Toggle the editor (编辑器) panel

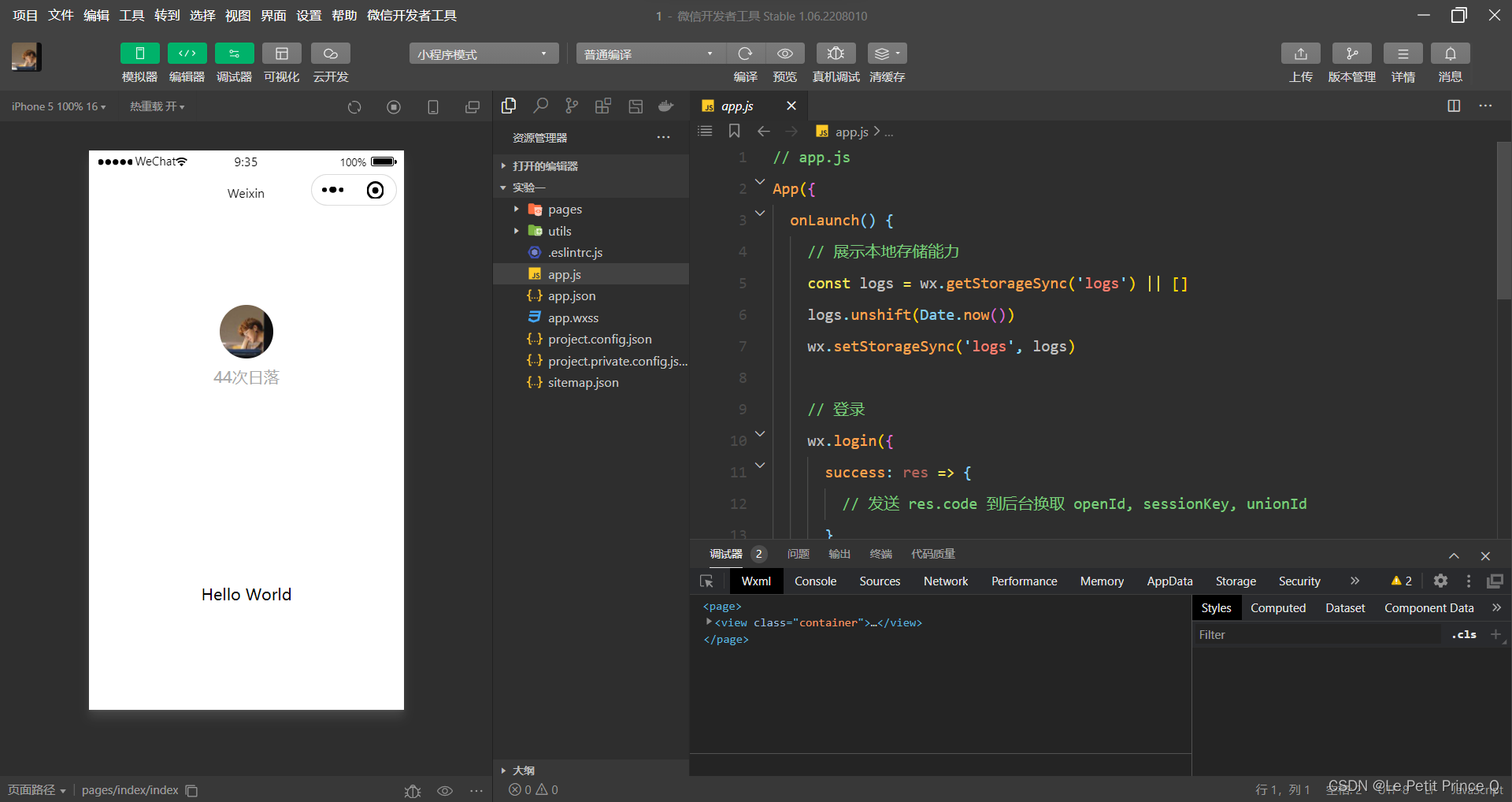pyautogui.click(x=187, y=54)
